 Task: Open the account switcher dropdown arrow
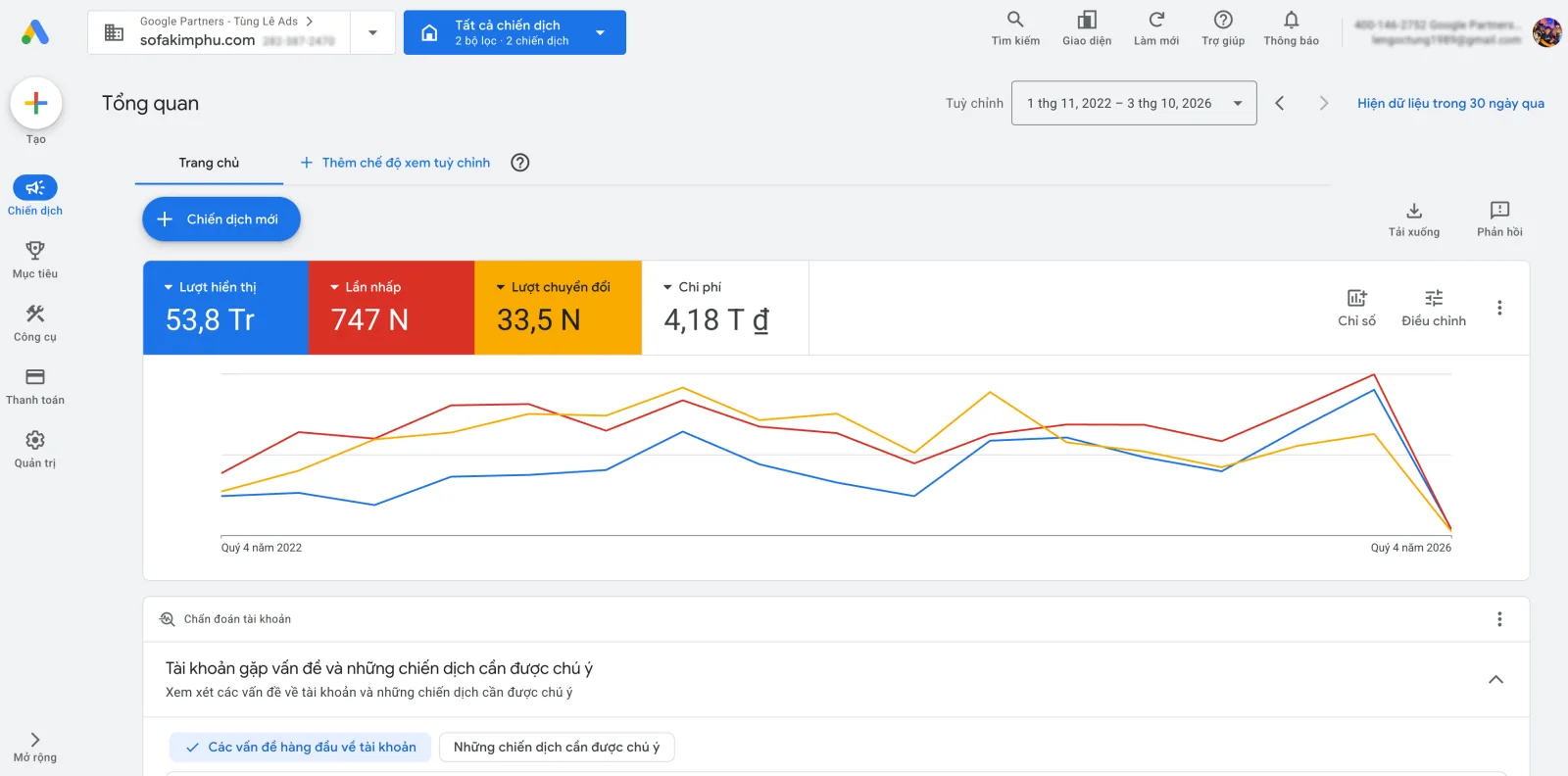pos(372,32)
